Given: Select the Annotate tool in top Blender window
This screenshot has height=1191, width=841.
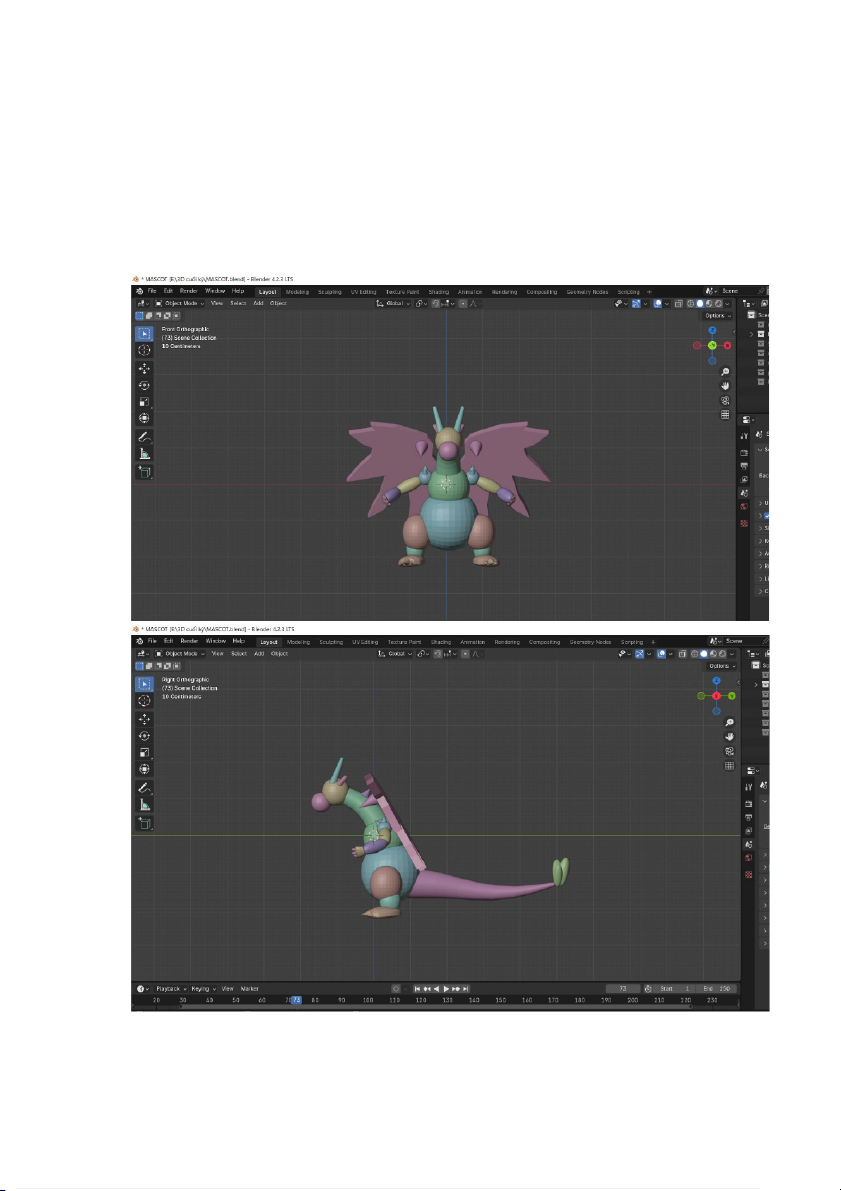Looking at the screenshot, I should 144,438.
